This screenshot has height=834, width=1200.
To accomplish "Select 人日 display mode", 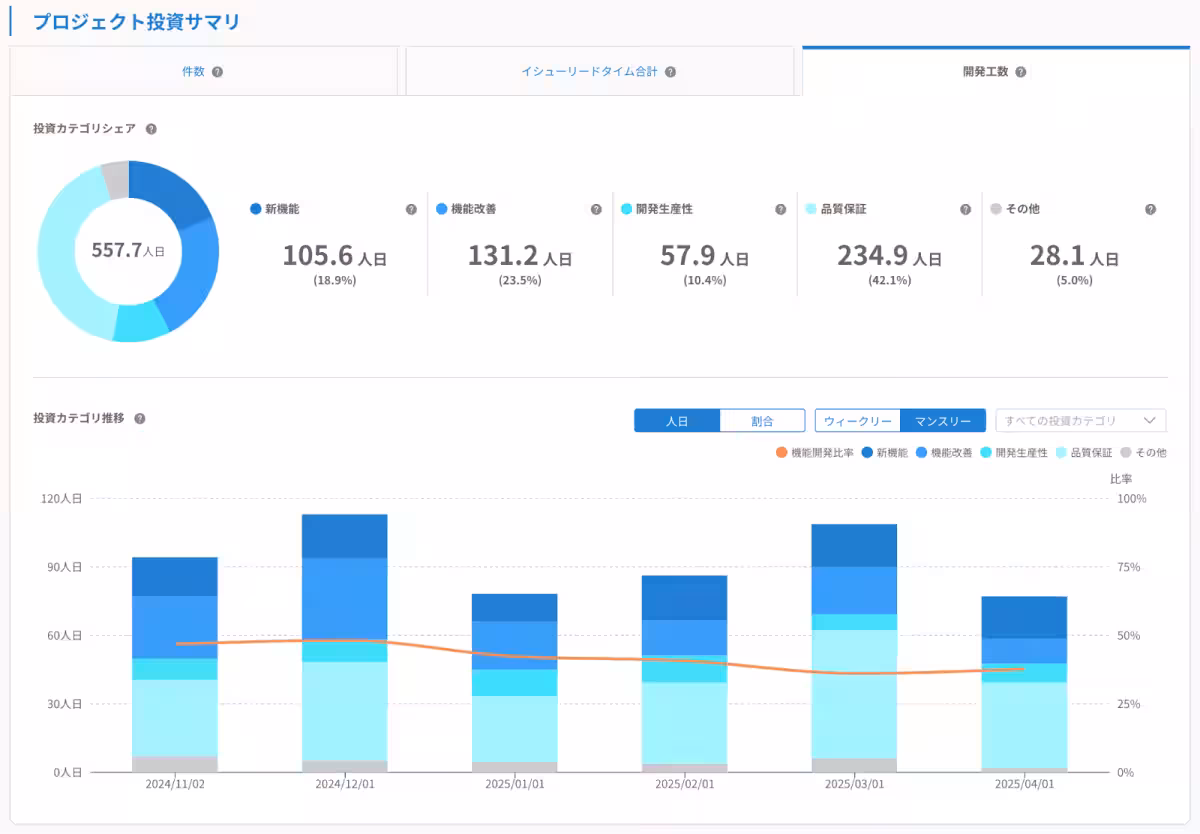I will coord(677,421).
